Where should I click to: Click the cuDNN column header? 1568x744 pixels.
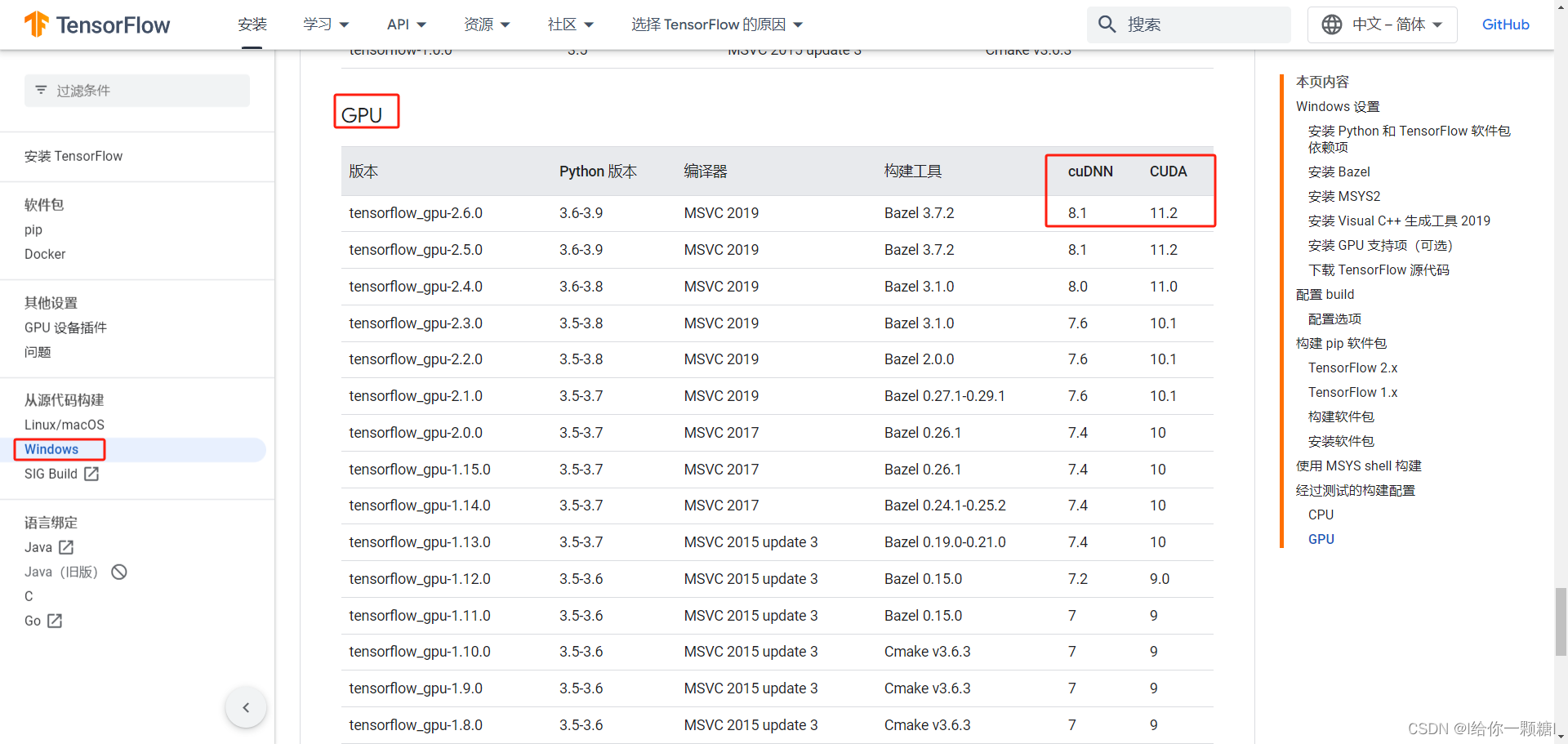click(1090, 172)
